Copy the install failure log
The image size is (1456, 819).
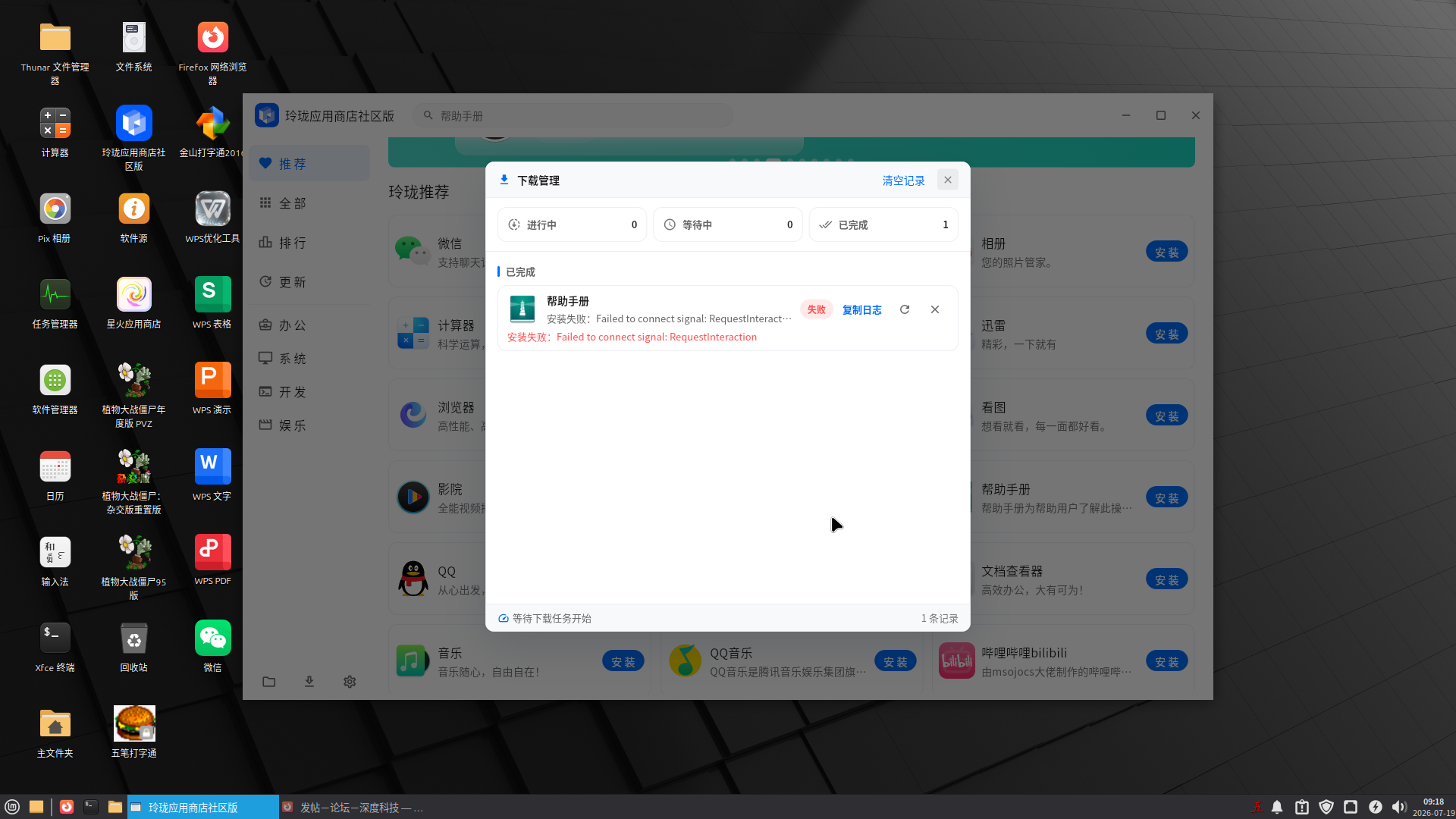[x=861, y=309]
